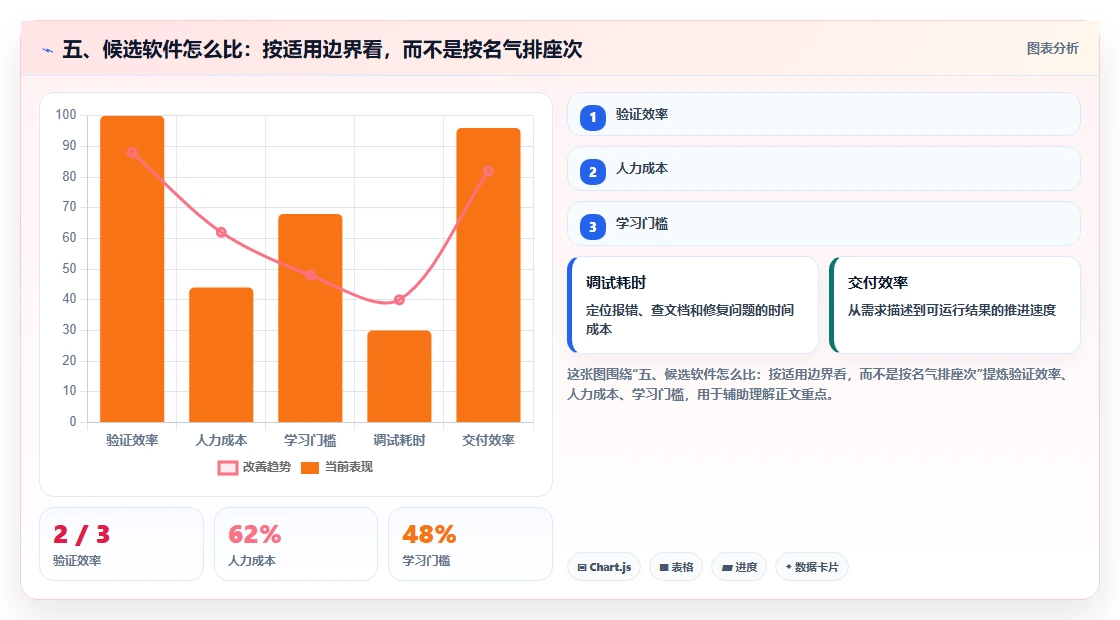The image size is (1120, 620).
Task: Click the text 从需求描述到可运行结果的推进速度
Action: [951, 310]
